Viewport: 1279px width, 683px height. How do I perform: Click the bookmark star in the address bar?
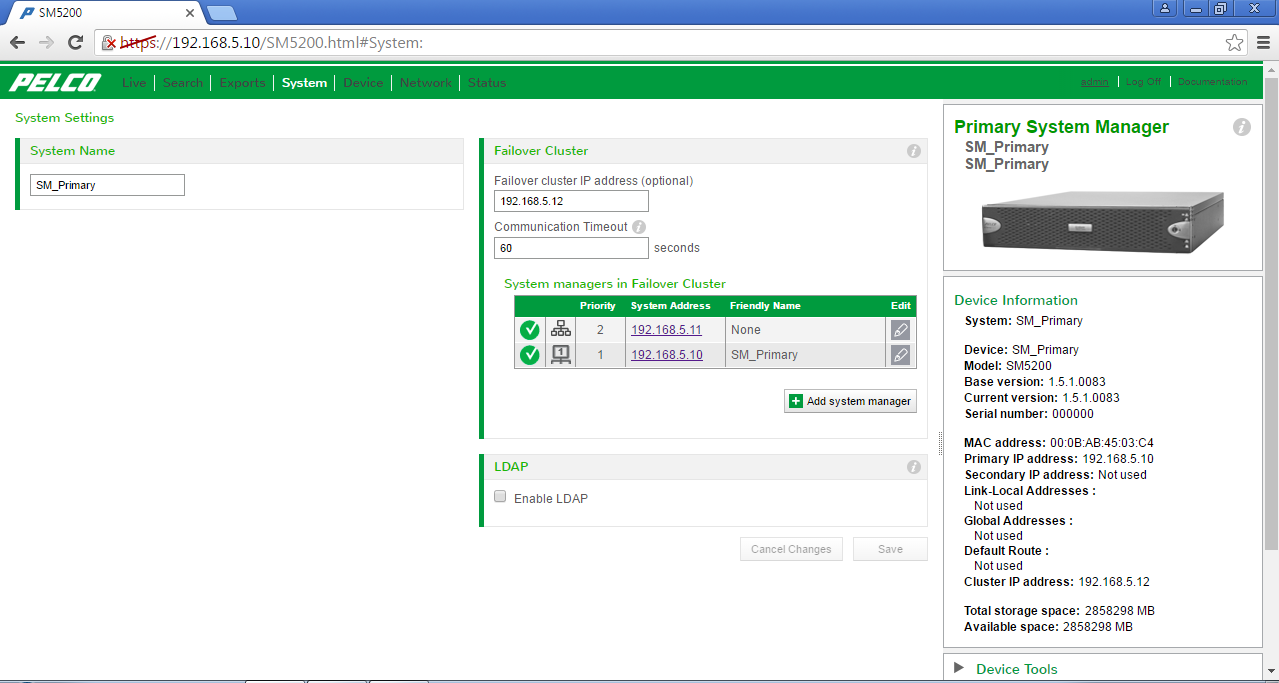[1233, 43]
